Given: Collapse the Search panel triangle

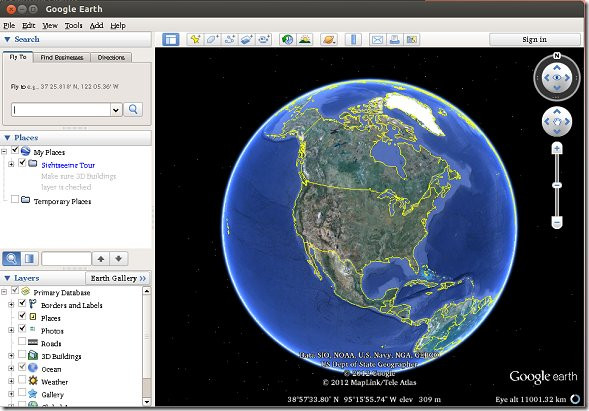Looking at the screenshot, I should [7, 39].
